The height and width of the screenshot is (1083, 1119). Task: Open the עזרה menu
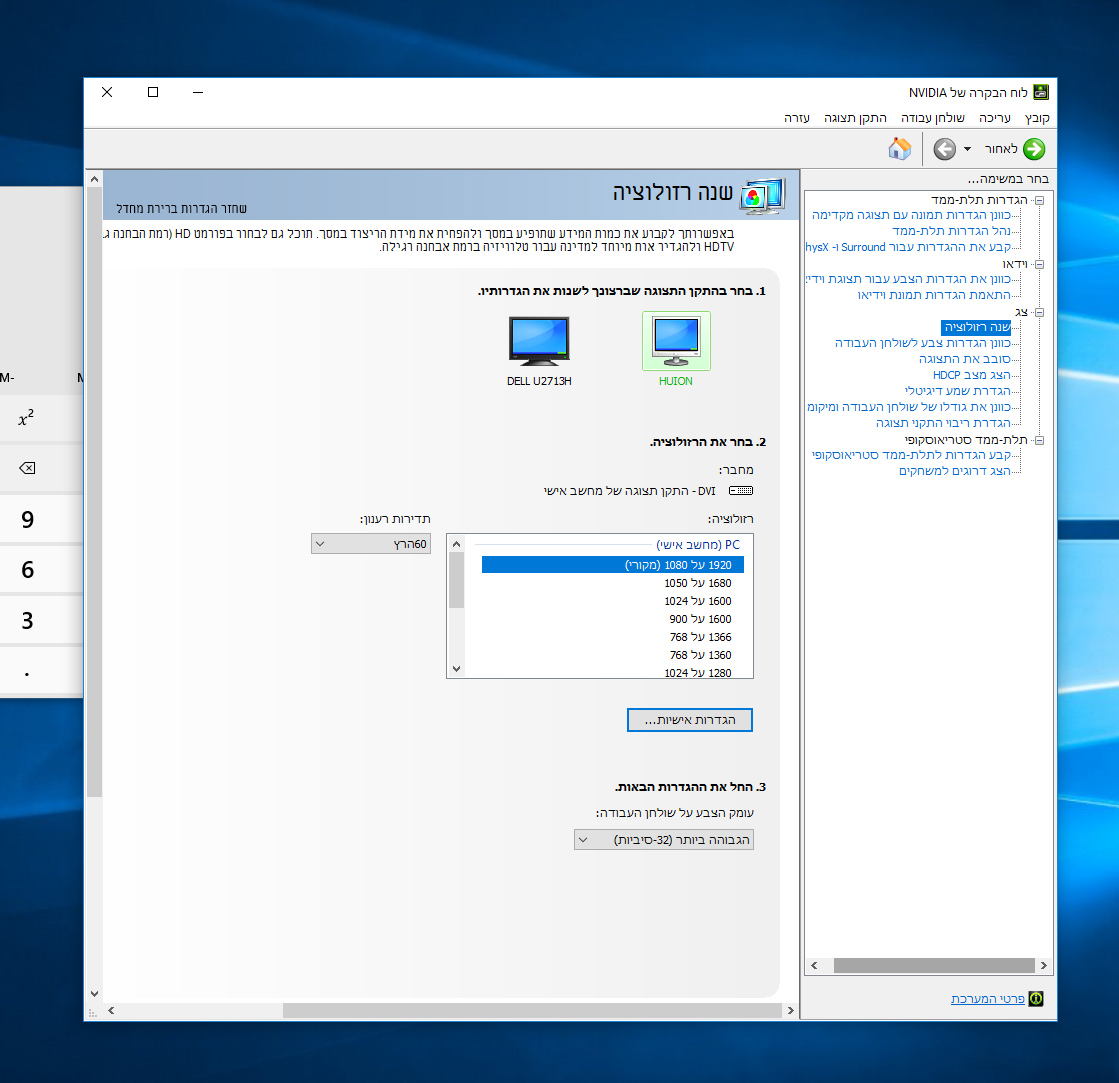(795, 117)
